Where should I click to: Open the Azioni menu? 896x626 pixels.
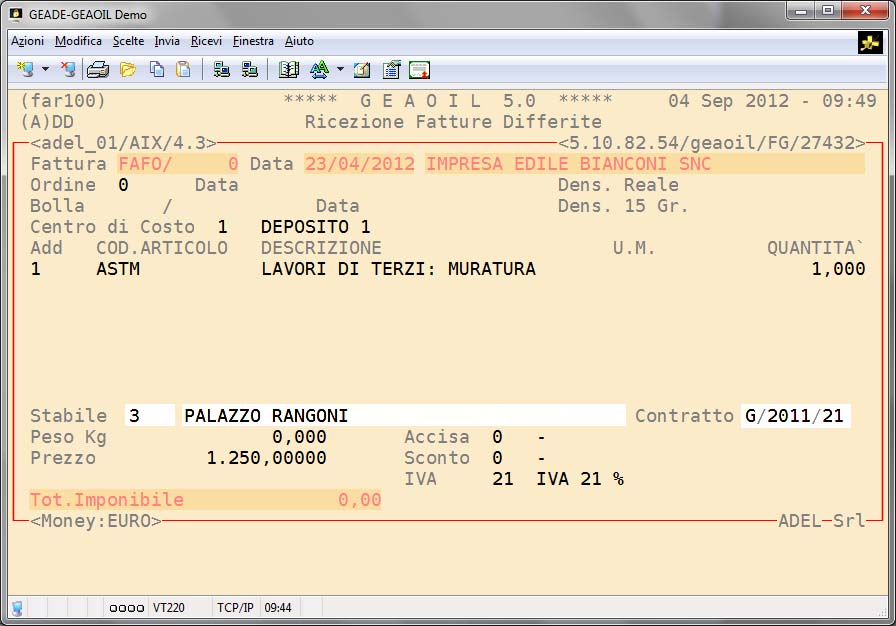click(27, 41)
